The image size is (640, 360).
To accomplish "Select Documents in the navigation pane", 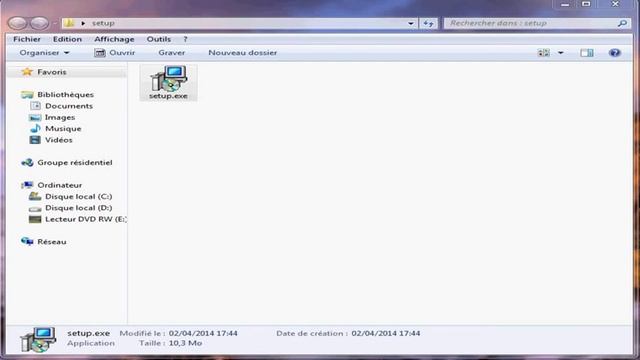I will click(69, 106).
